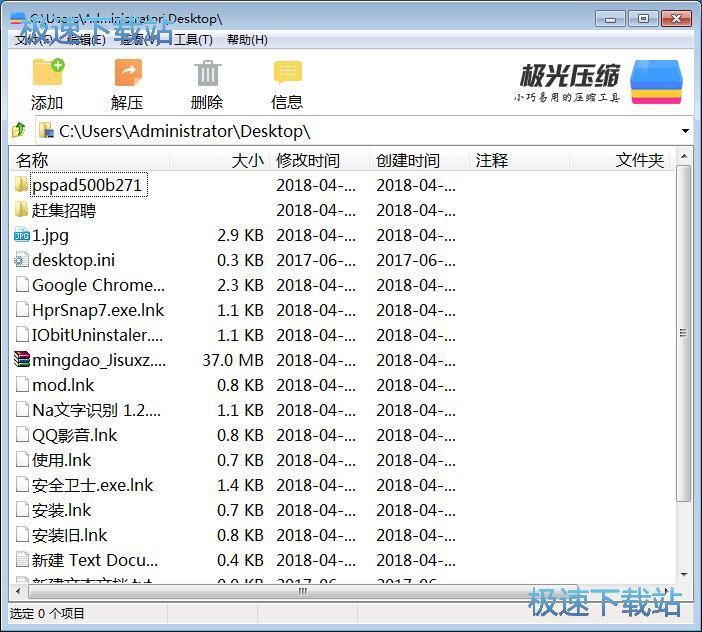The image size is (702, 632).
Task: Click the vertical scrollbar thumb
Action: point(683,333)
